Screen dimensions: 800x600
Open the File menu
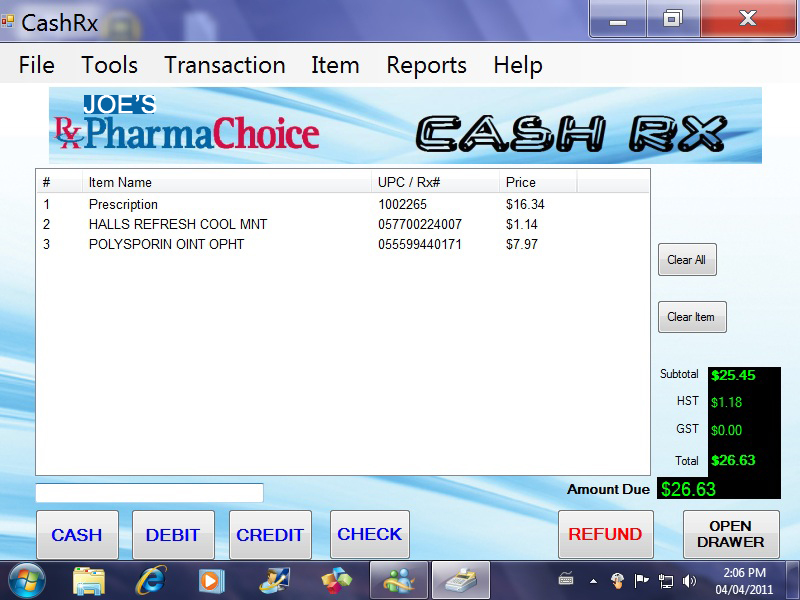(x=35, y=65)
